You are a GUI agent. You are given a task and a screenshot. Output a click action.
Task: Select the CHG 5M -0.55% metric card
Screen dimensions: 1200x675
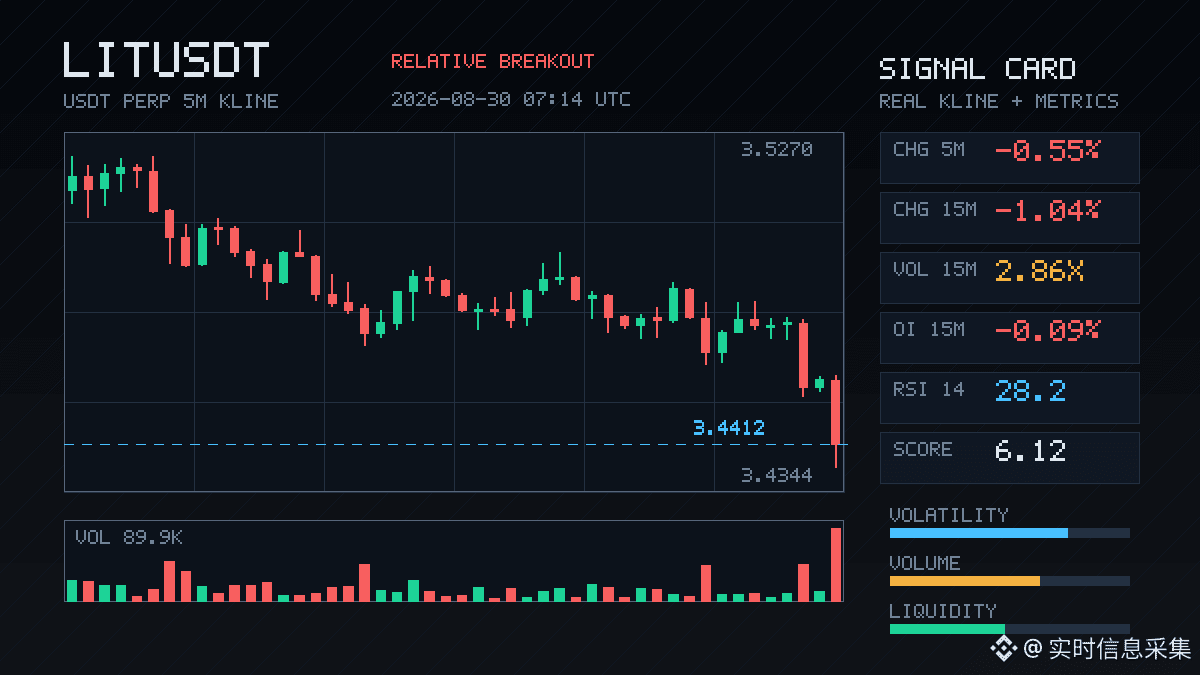tap(1009, 158)
